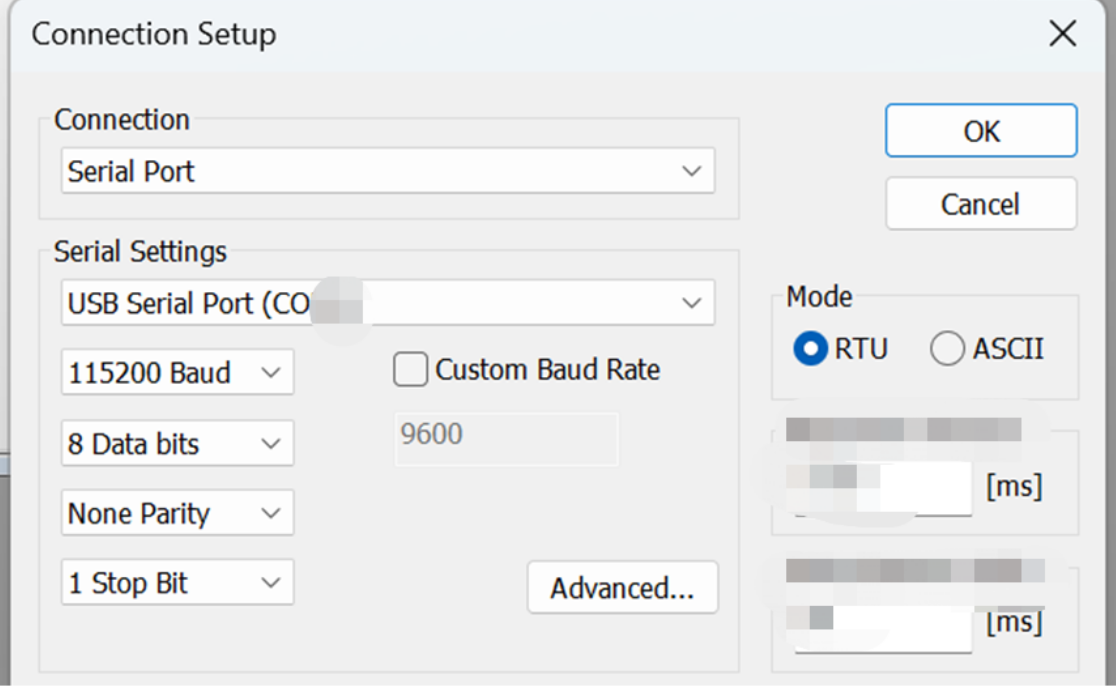Select RTU mode radio button
Screen dimensions: 1116x687
tap(811, 349)
